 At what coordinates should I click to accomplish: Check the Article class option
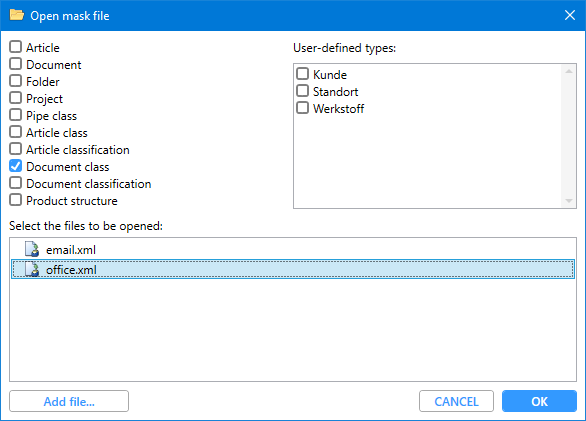tap(15, 132)
